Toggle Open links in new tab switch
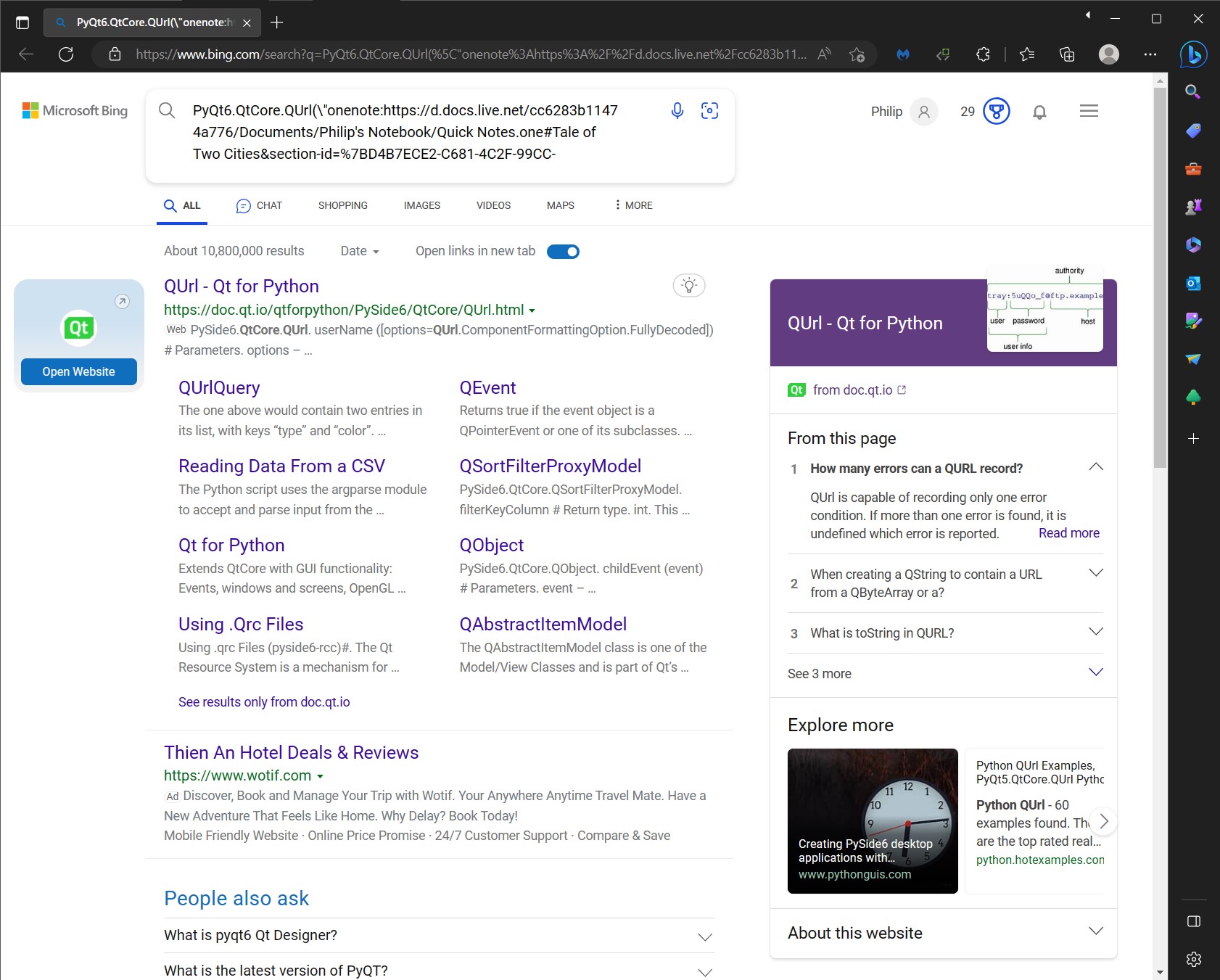The image size is (1220, 980). 563,252
